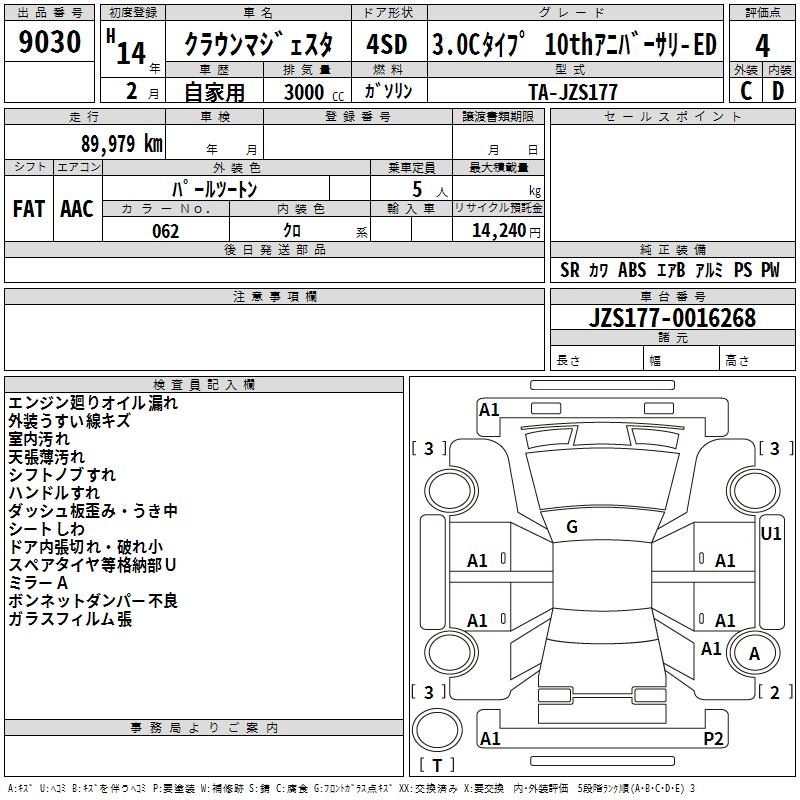Click the lot number 9030
Image resolution: width=800 pixels, height=800 pixels.
pos(49,41)
